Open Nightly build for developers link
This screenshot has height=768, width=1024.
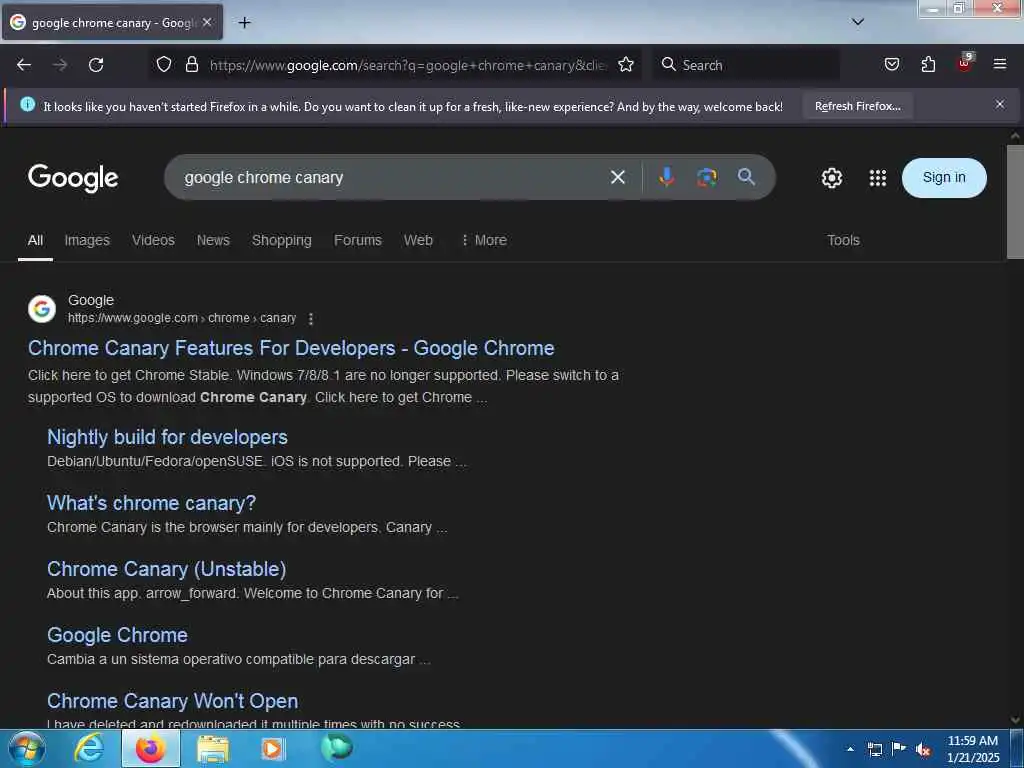[x=167, y=437]
